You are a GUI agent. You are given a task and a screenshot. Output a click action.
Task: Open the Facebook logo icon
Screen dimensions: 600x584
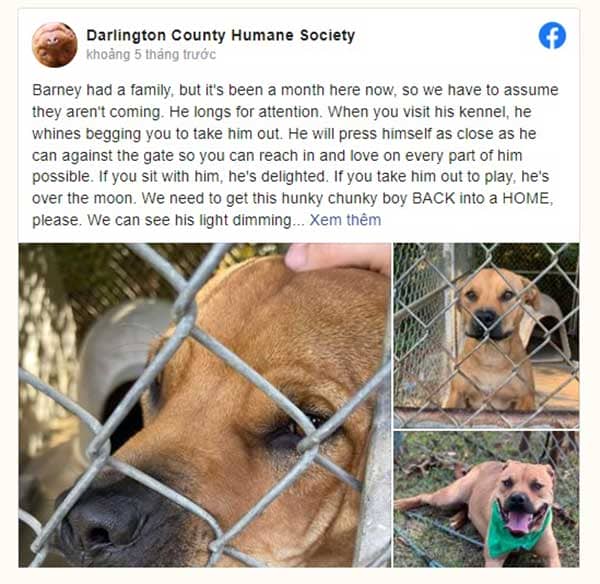coord(552,36)
